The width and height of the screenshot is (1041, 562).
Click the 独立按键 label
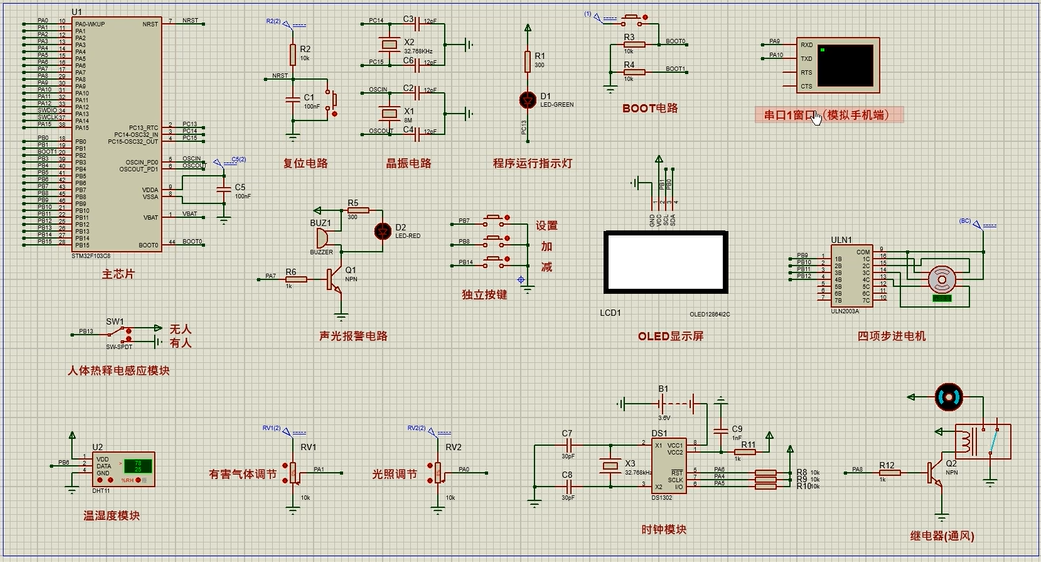(x=484, y=295)
